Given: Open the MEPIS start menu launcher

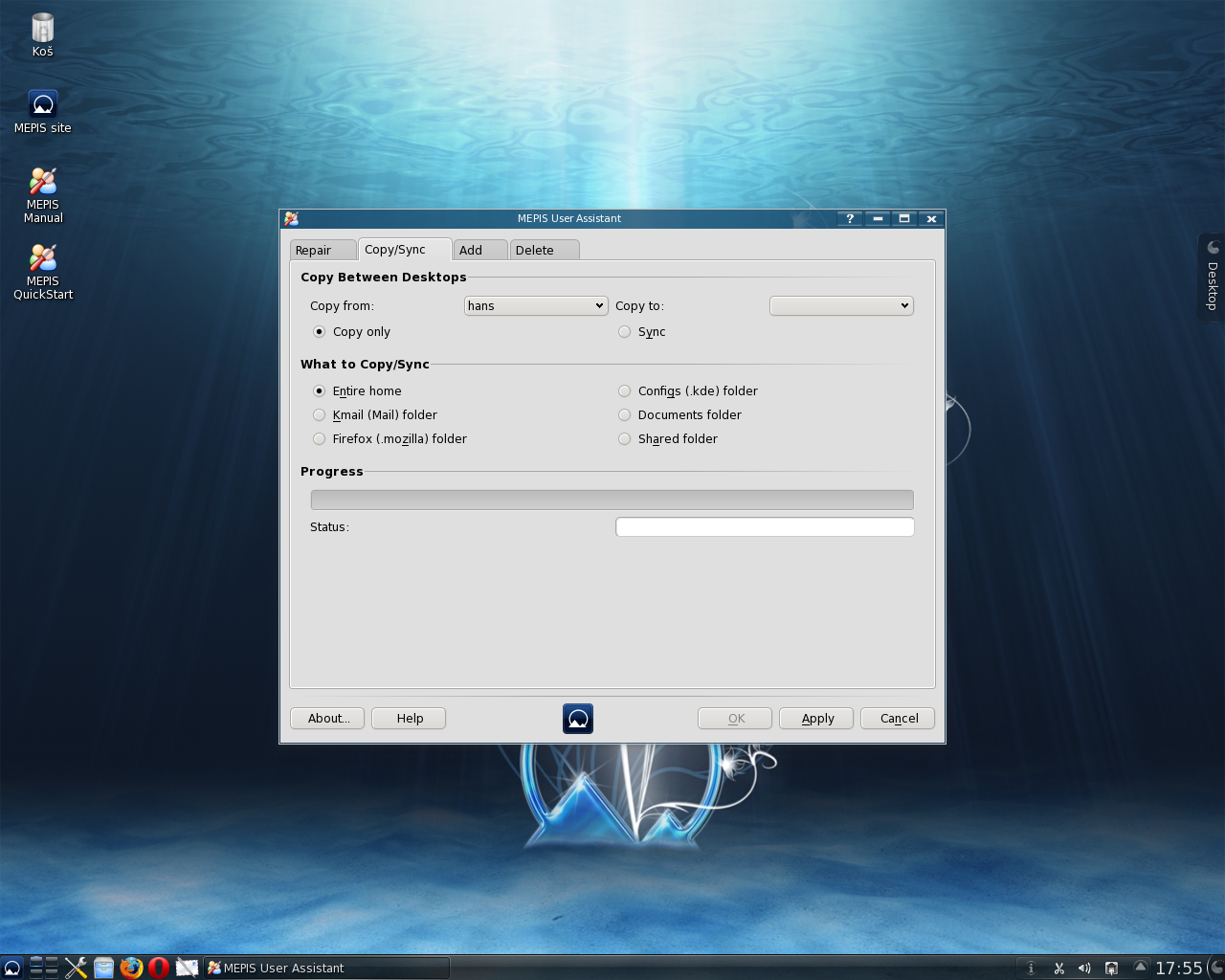Looking at the screenshot, I should point(11,968).
